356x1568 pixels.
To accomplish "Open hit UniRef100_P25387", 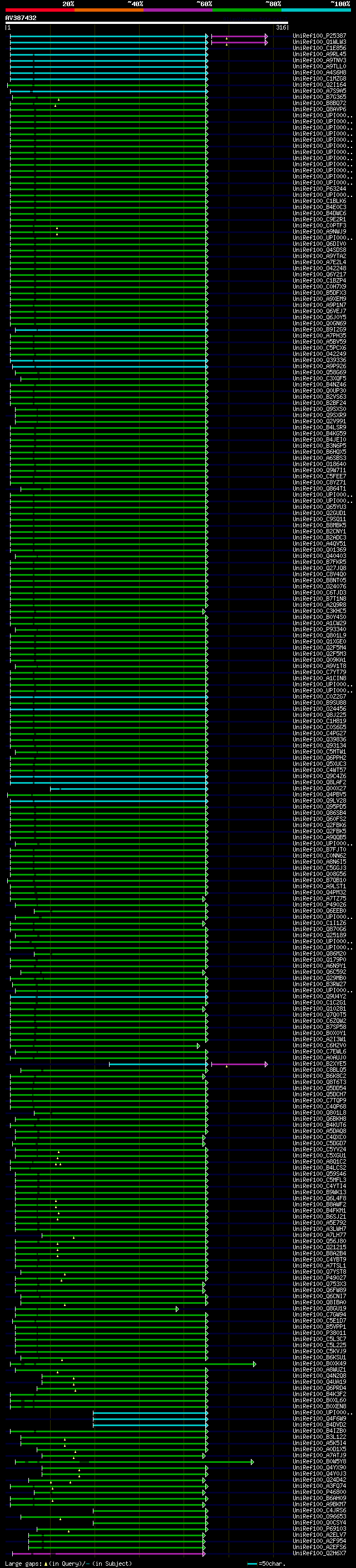I will click(319, 36).
